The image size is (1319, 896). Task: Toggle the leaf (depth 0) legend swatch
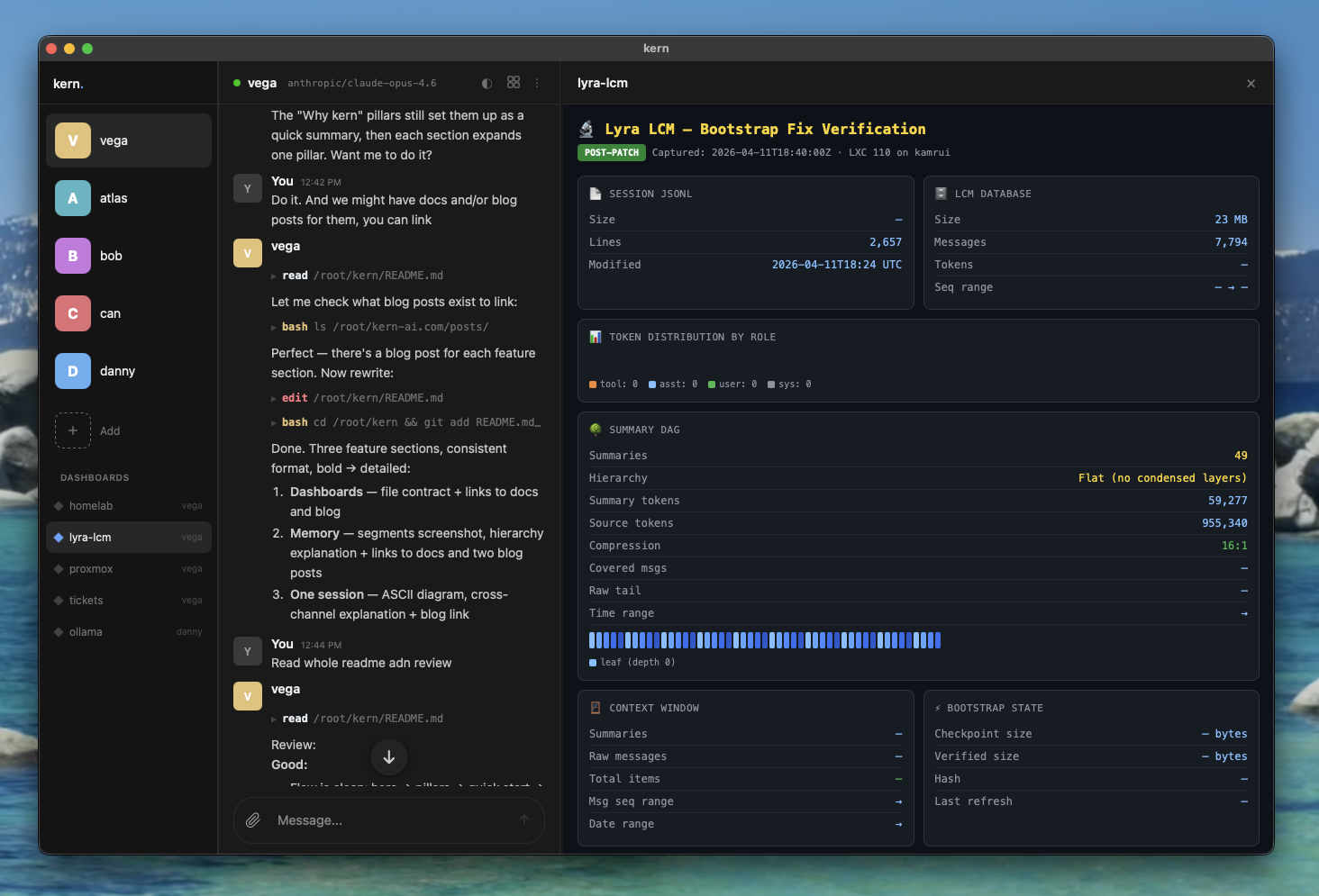[595, 662]
